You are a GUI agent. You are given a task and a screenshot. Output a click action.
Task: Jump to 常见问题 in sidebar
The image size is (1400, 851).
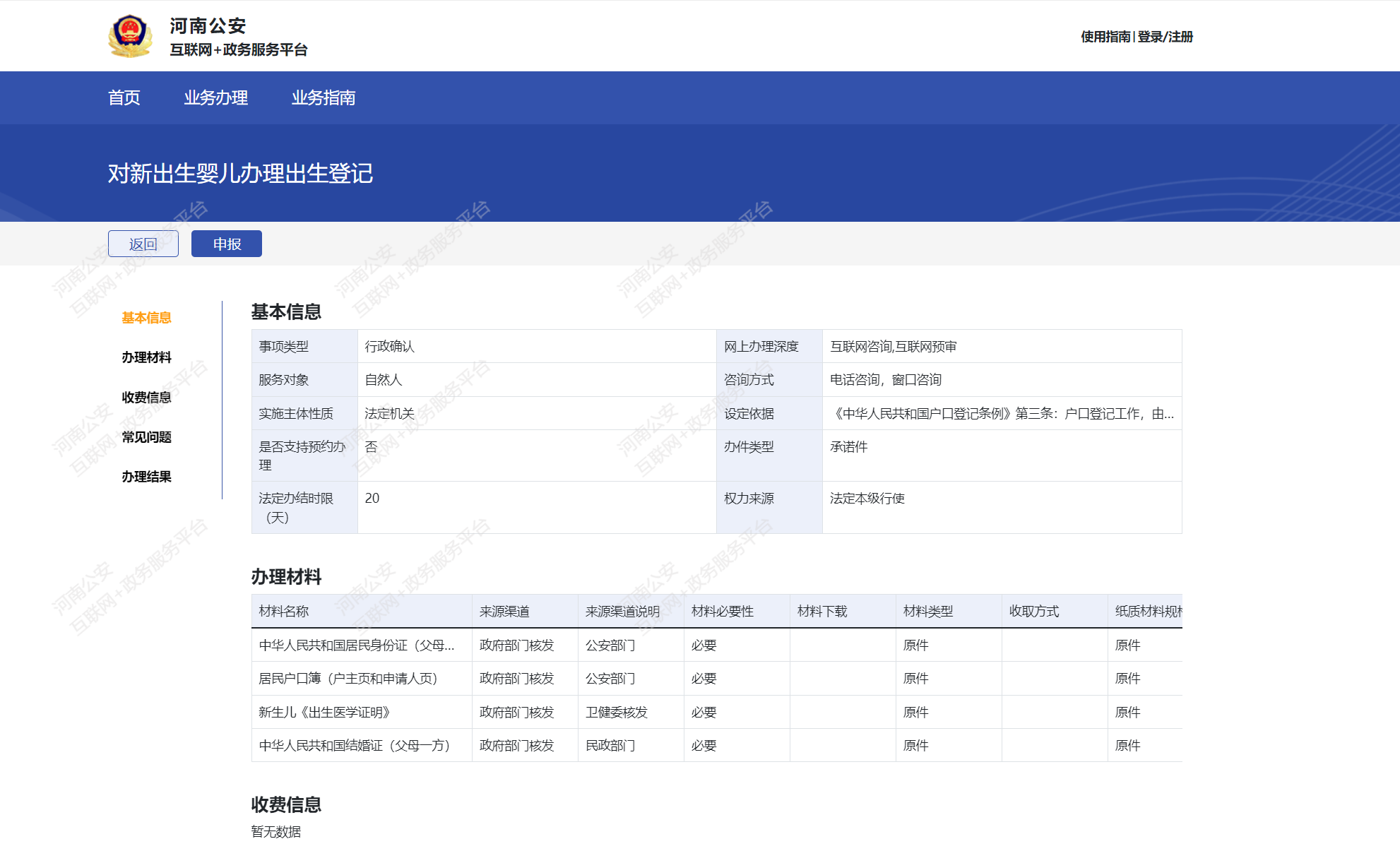tap(146, 437)
